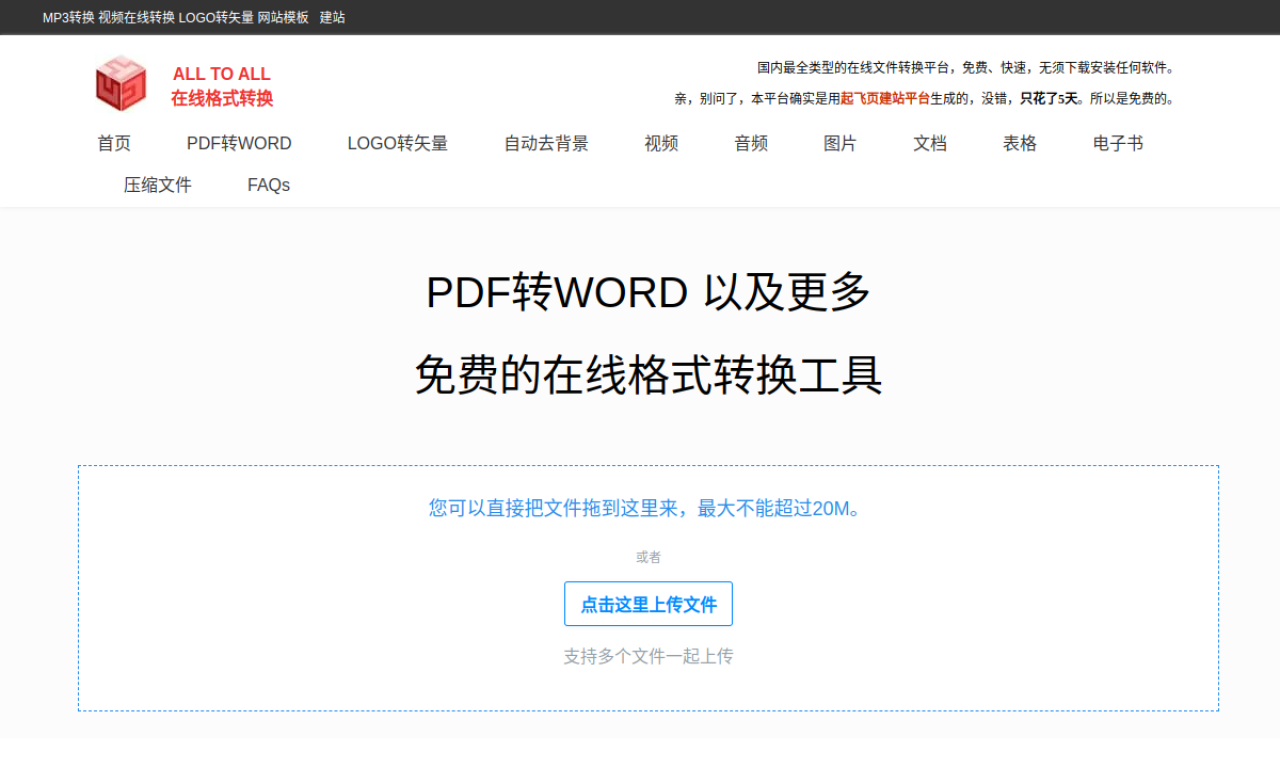Open the 视频 navigation menu item
1280x768 pixels.
click(x=661, y=143)
